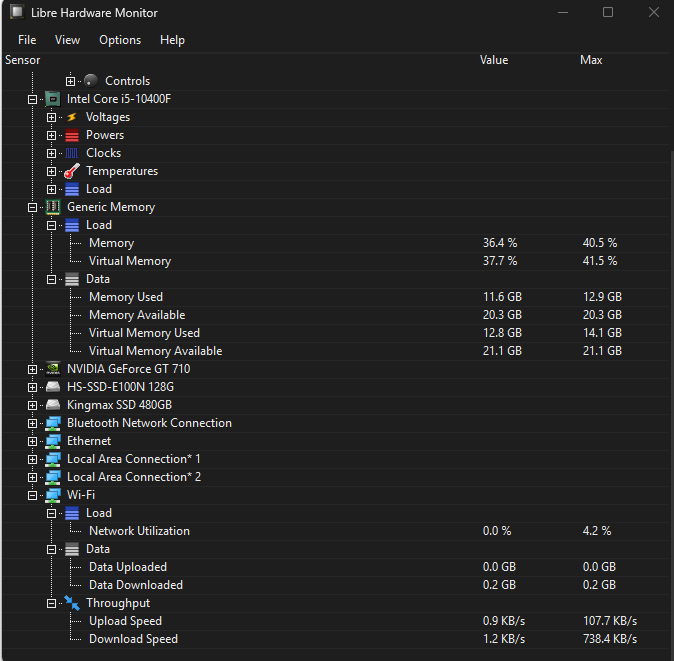The height and width of the screenshot is (661, 674).
Task: Open the File menu
Action: point(27,40)
